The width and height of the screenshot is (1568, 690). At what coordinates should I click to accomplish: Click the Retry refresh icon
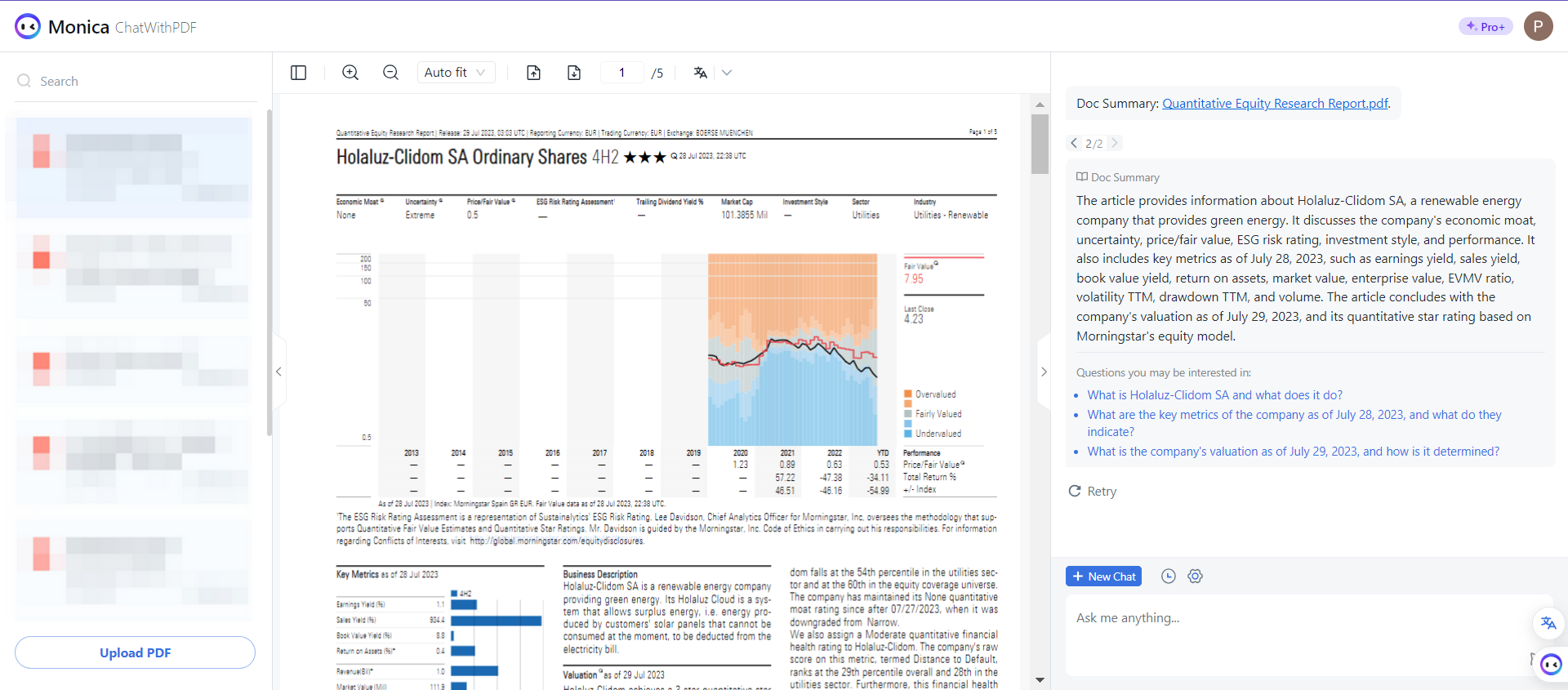point(1075,491)
